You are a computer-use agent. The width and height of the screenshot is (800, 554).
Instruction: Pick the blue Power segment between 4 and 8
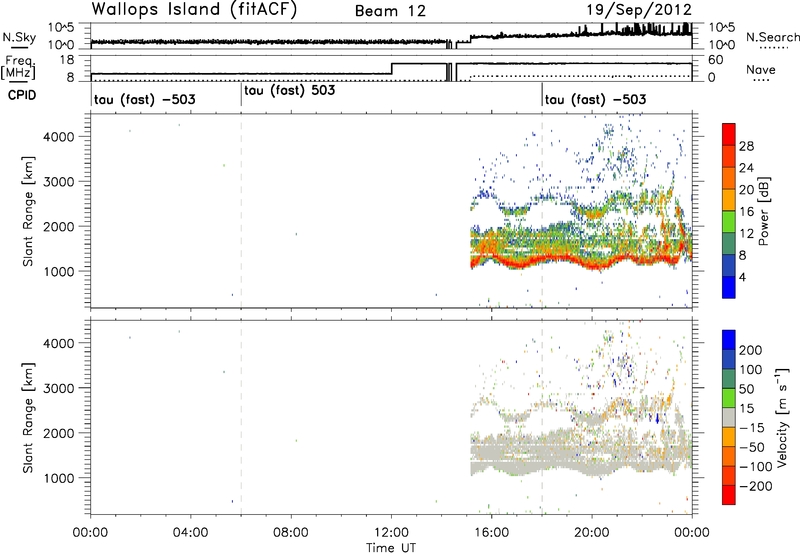729,265
